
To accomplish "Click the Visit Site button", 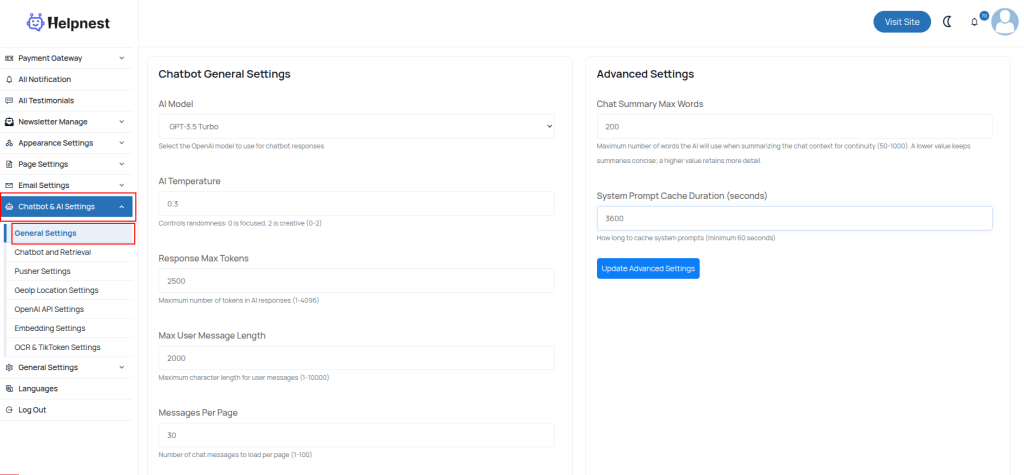I will 901,21.
